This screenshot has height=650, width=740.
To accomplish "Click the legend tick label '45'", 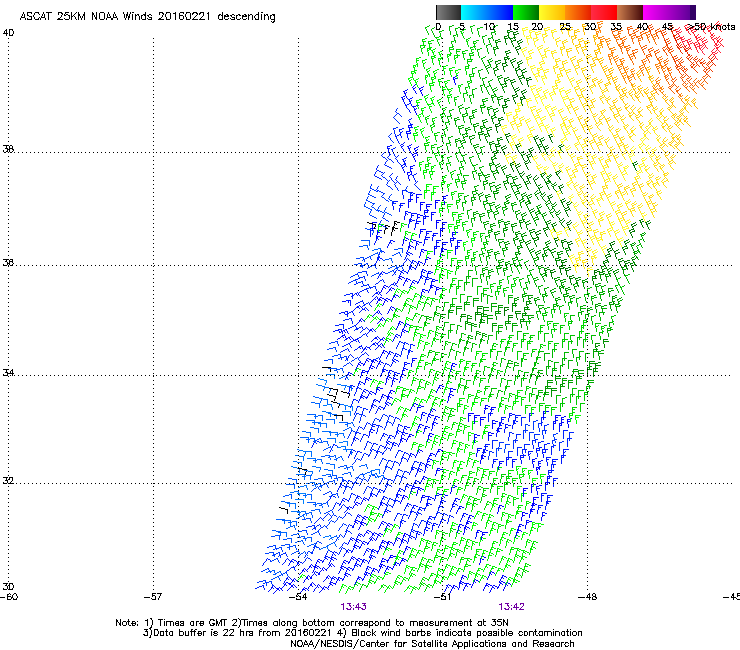I will pyautogui.click(x=667, y=27).
